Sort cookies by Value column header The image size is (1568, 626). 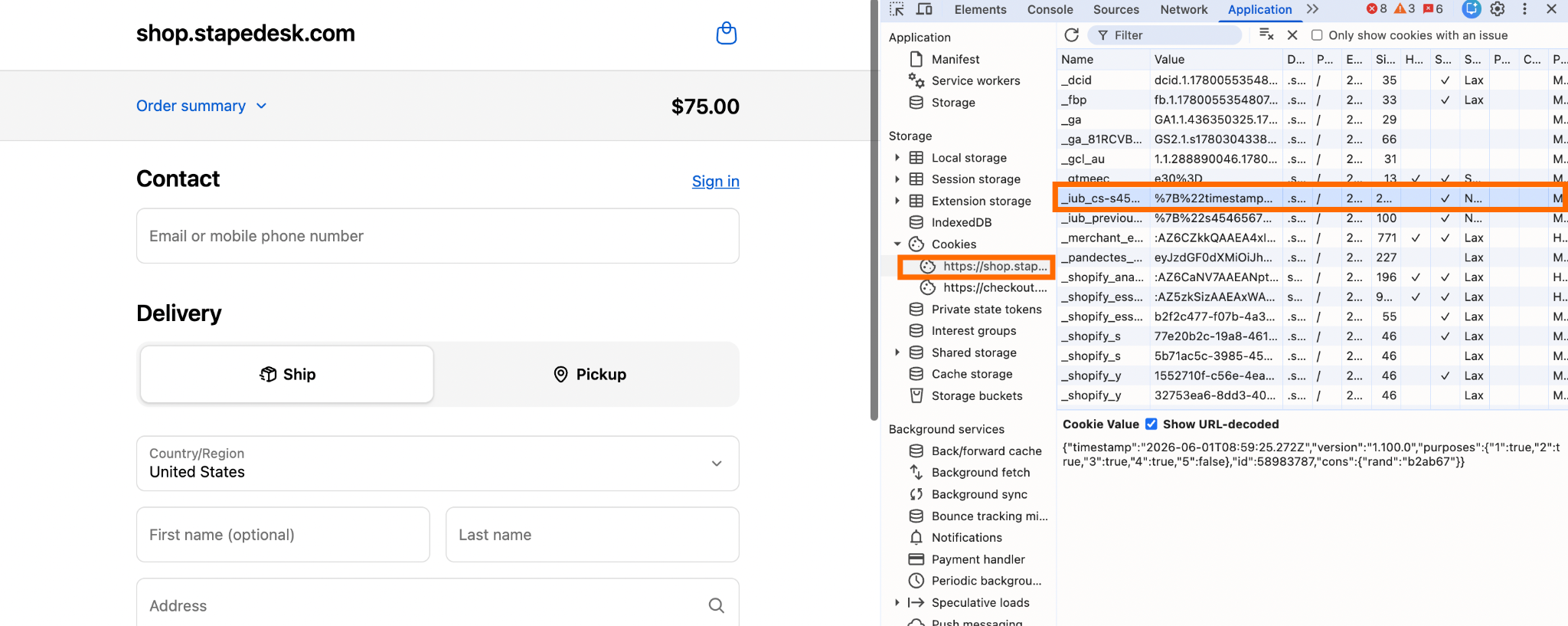tap(1214, 59)
